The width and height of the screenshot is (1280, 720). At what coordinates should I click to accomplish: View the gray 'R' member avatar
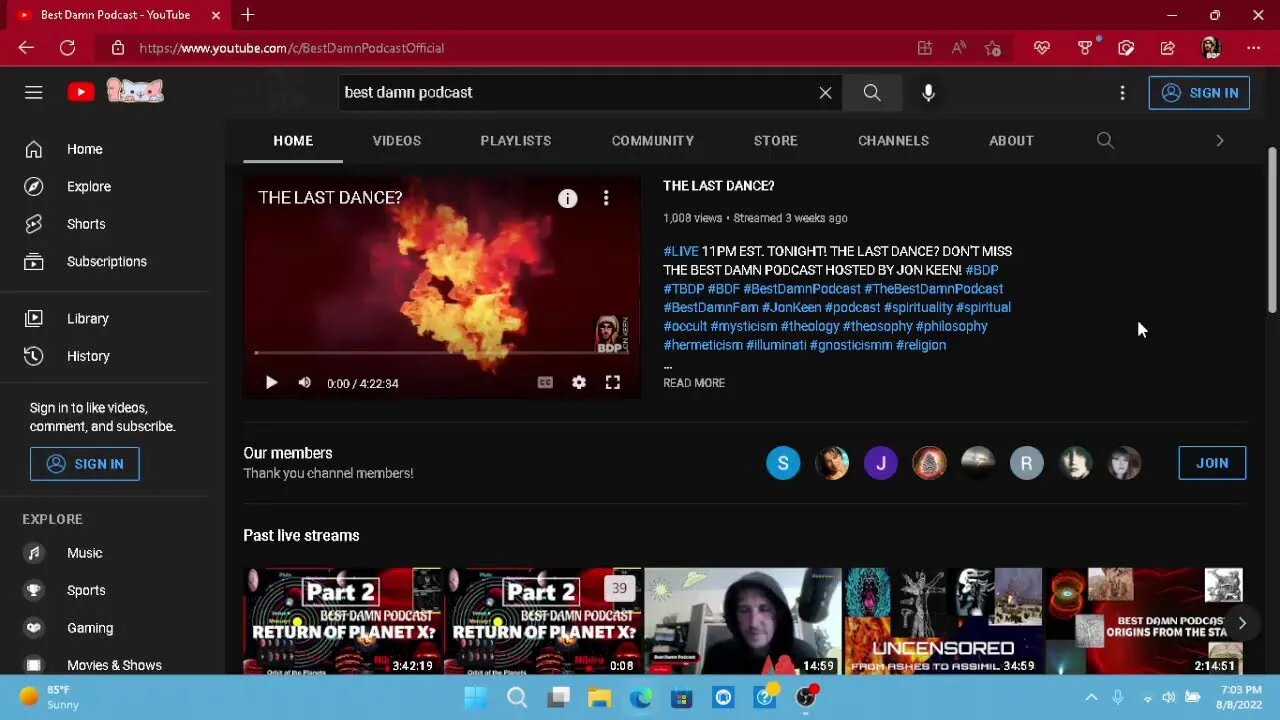point(1026,463)
